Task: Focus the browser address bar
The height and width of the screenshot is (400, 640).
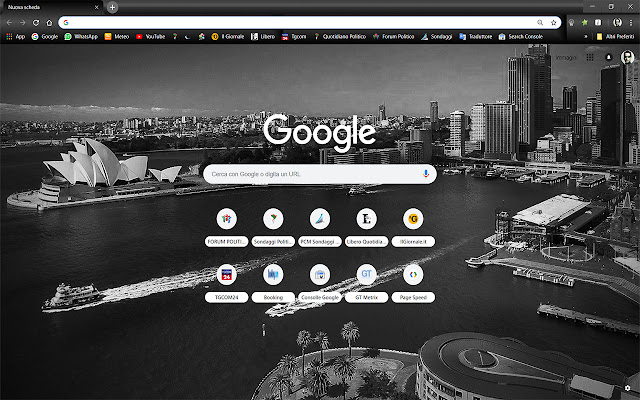Action: point(300,22)
